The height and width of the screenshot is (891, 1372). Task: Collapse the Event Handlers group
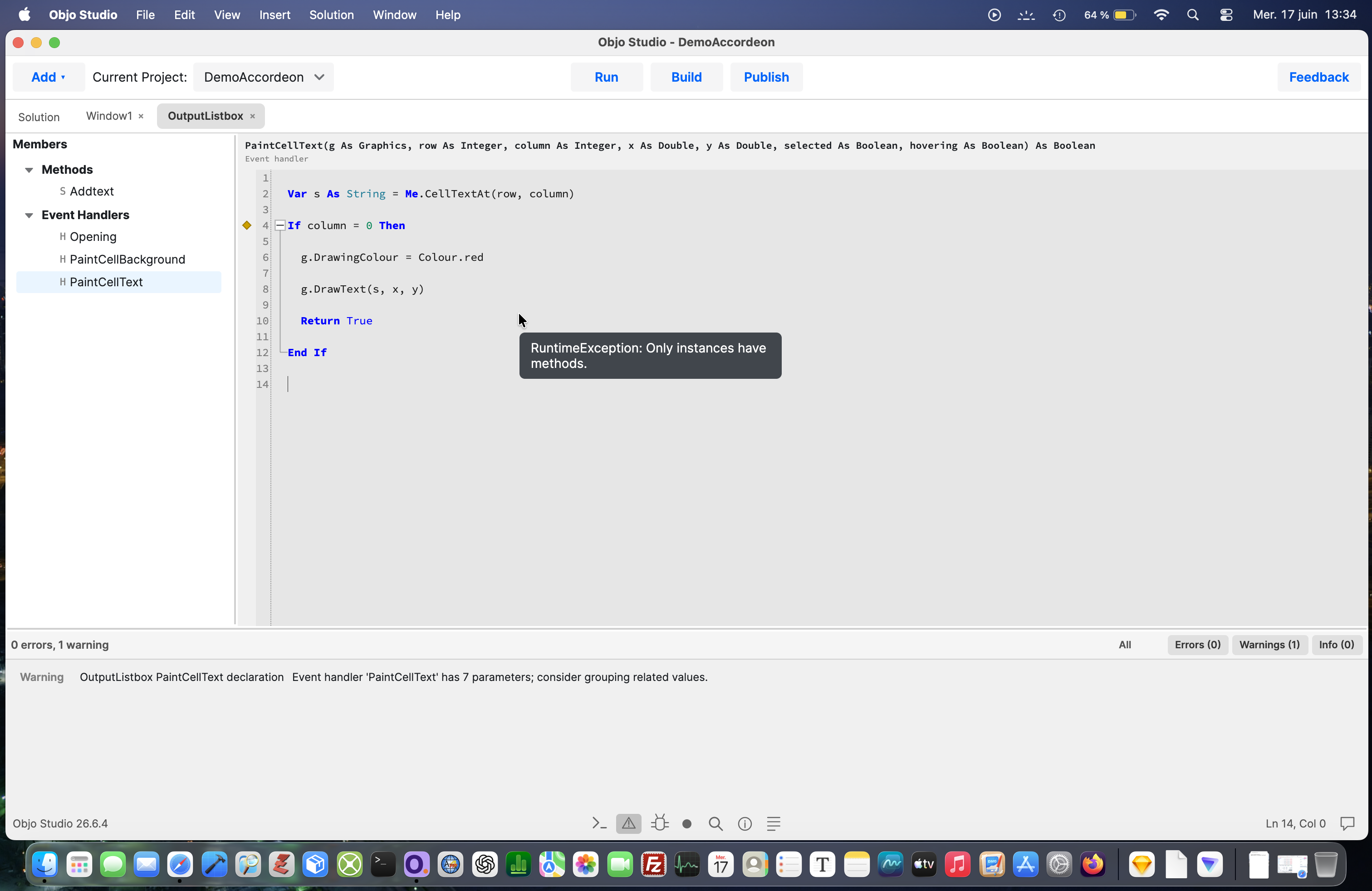pyautogui.click(x=29, y=215)
